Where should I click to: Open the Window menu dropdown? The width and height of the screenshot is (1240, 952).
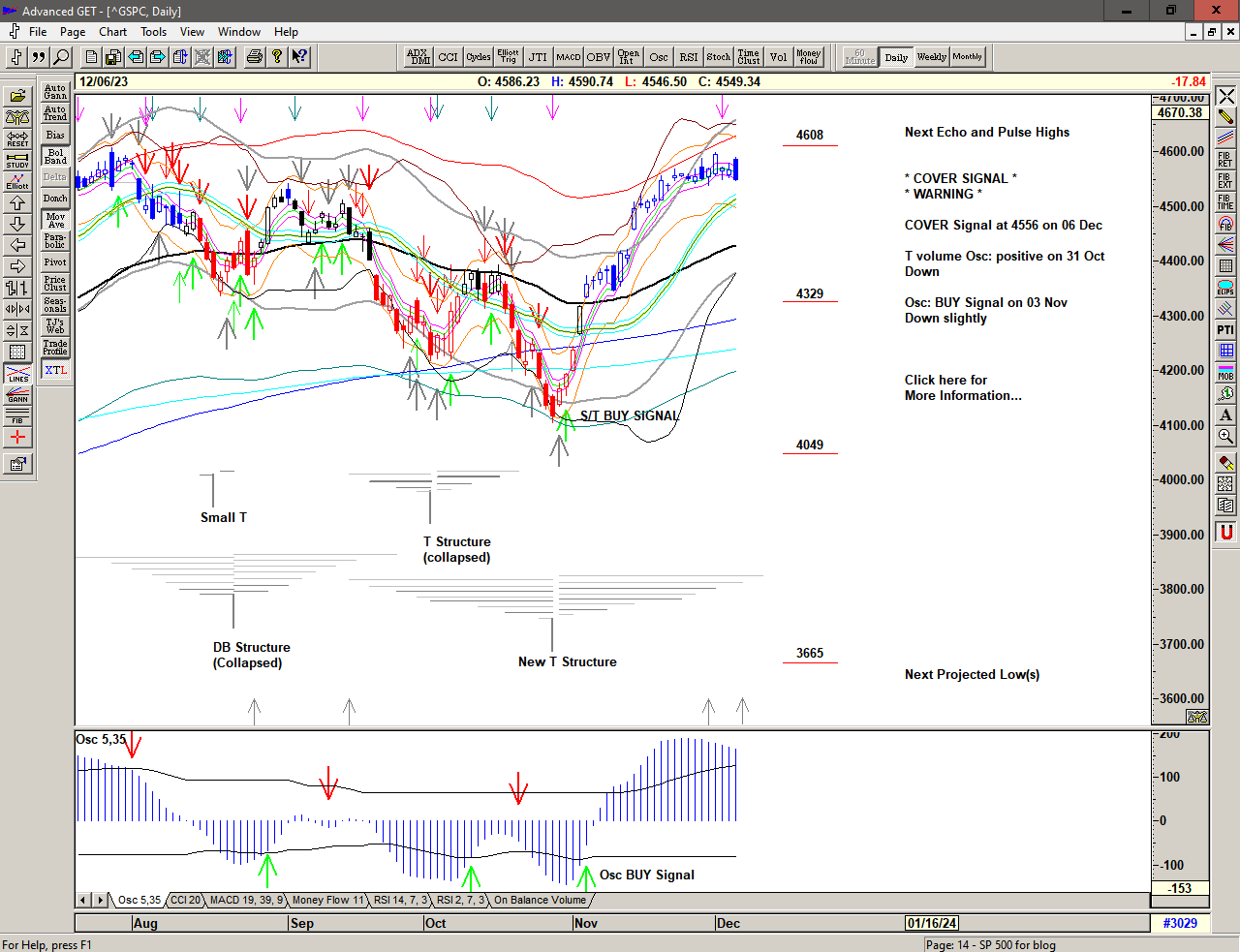(238, 32)
